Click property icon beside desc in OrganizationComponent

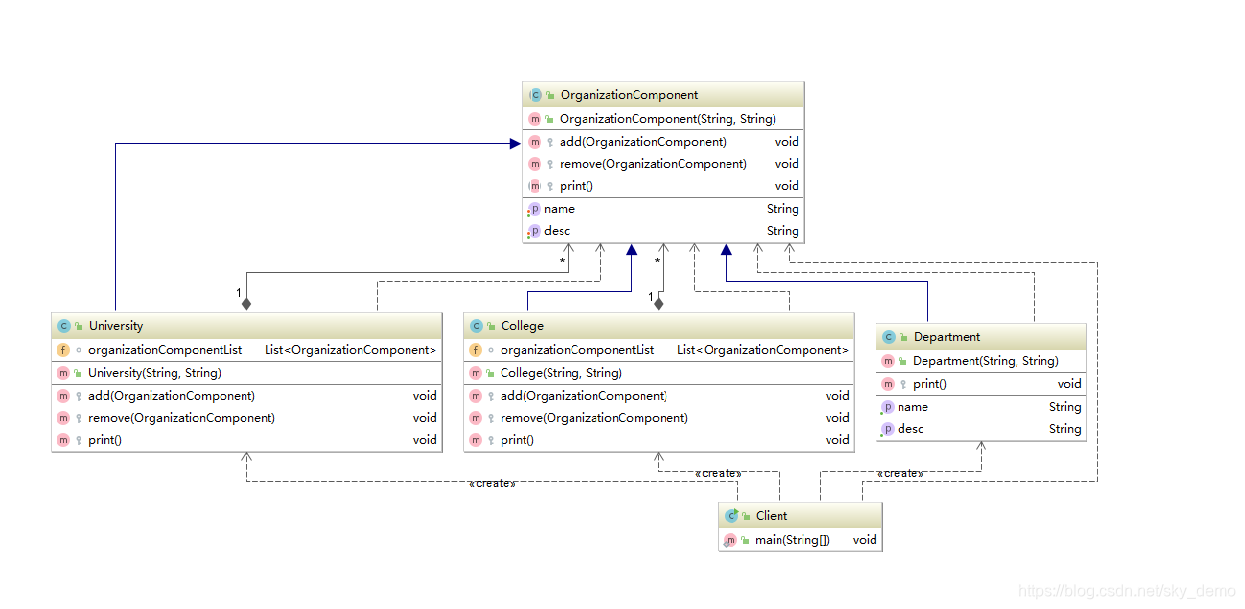(x=534, y=231)
